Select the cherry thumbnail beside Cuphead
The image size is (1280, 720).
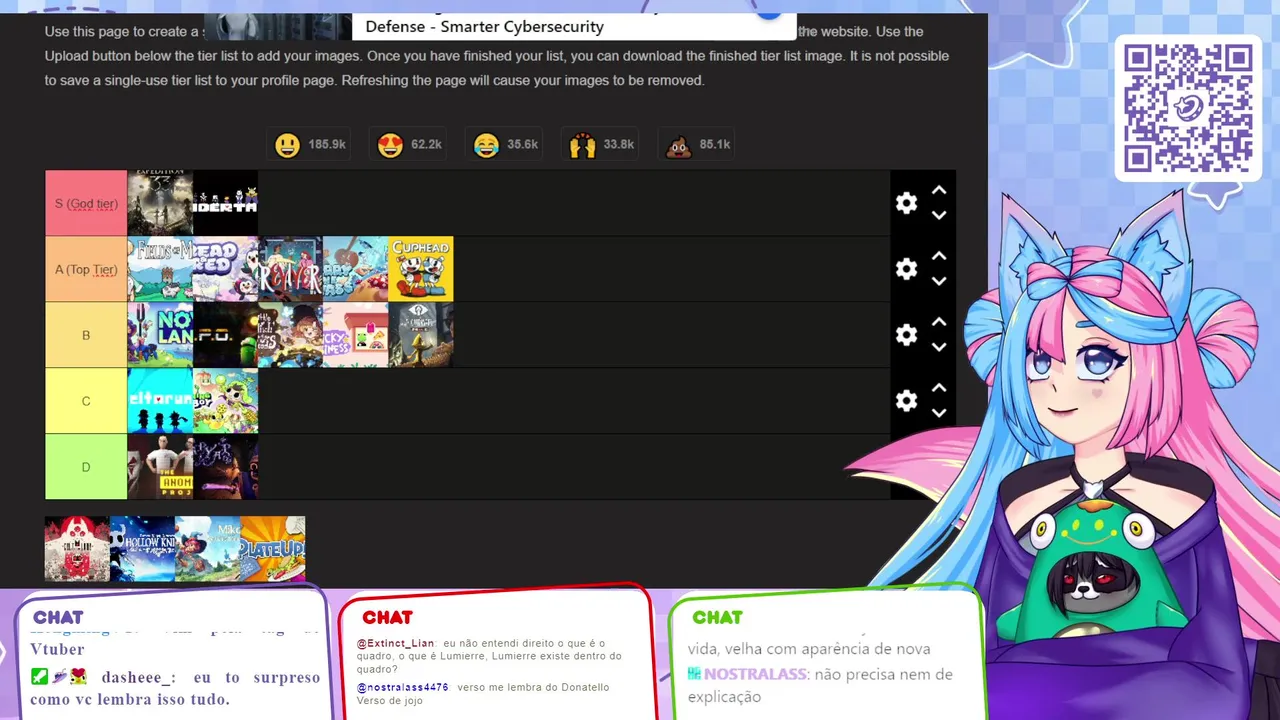point(356,269)
